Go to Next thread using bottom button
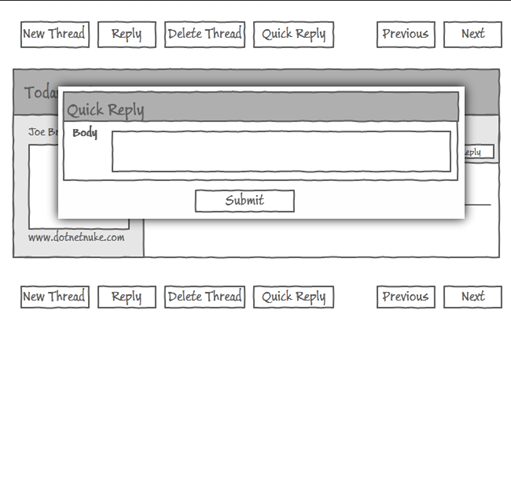 [x=473, y=297]
